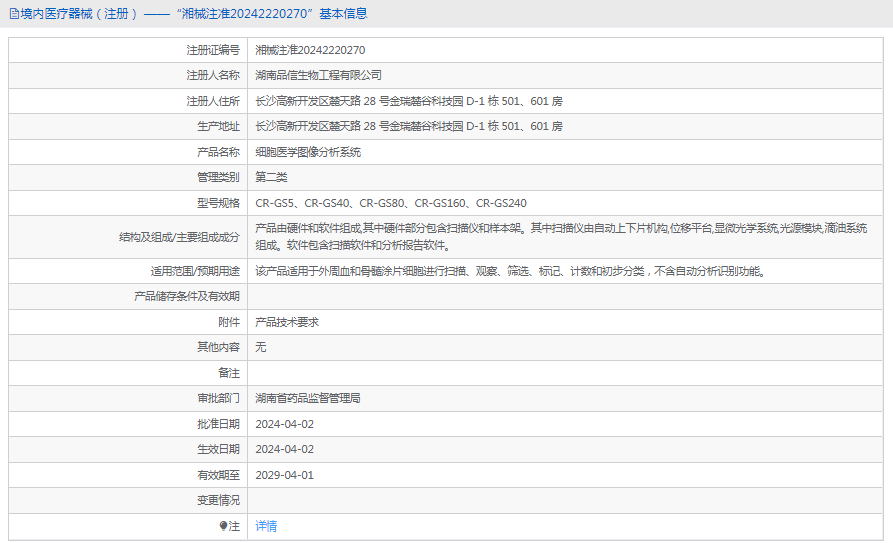Click expiry date 2029-04-01
The image size is (893, 543).
(x=285, y=475)
